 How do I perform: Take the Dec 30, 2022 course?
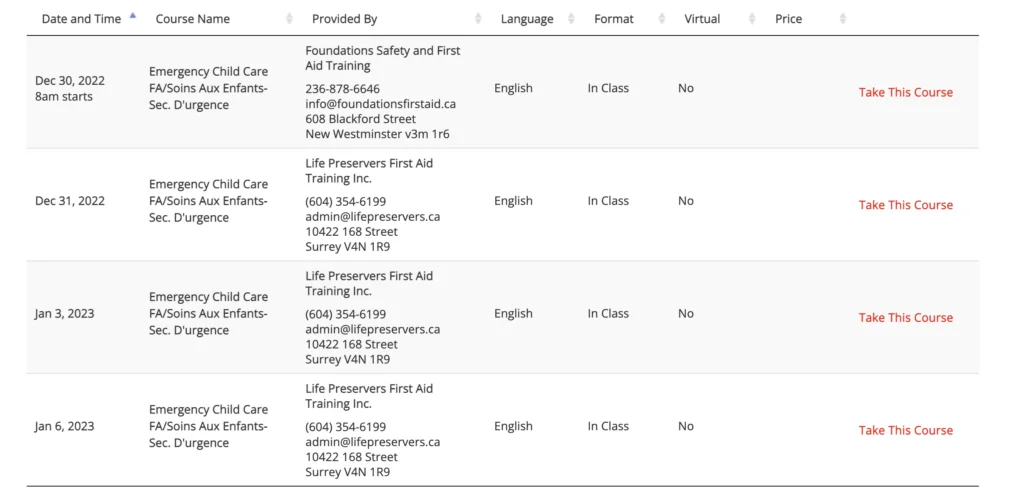pos(906,92)
